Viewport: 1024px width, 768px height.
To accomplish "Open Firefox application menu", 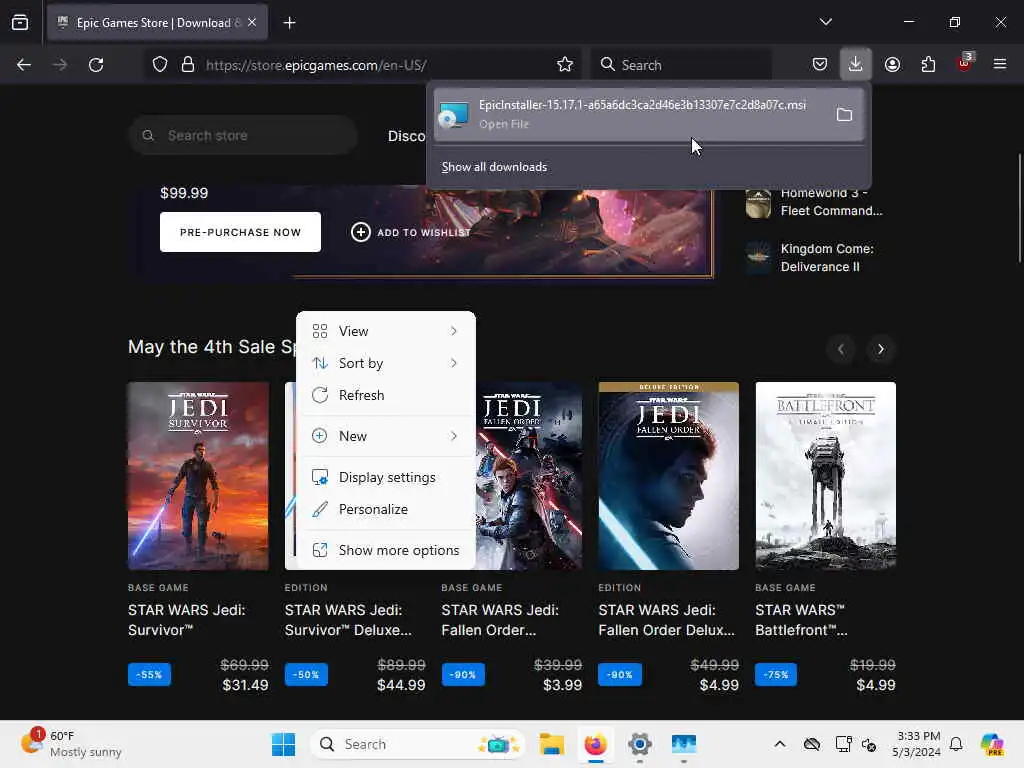I will pos(1000,64).
